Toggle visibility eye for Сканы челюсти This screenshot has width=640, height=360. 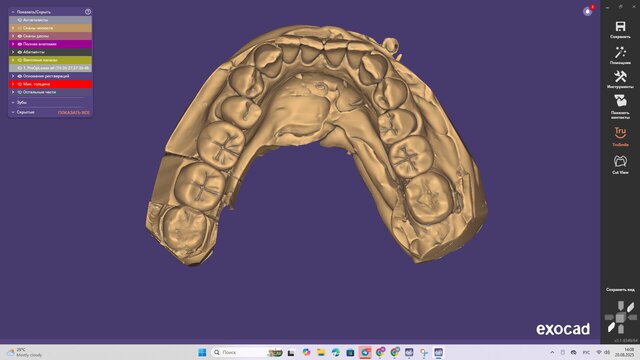[20, 28]
